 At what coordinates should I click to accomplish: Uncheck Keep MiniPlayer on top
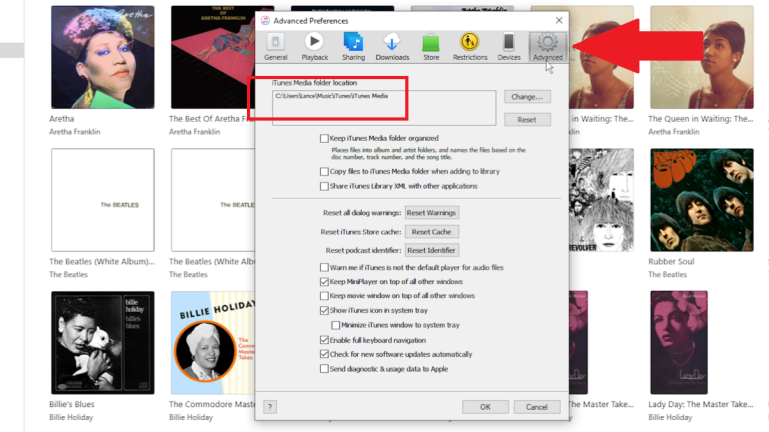click(x=324, y=281)
